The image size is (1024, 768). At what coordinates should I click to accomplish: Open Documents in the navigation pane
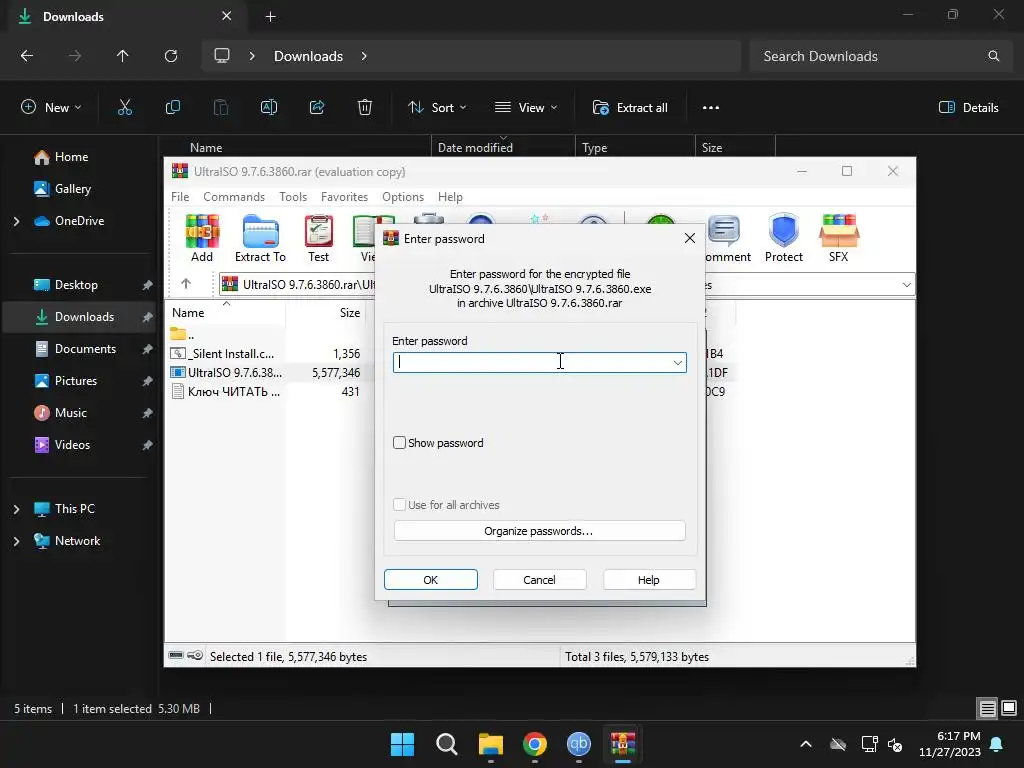tap(85, 349)
